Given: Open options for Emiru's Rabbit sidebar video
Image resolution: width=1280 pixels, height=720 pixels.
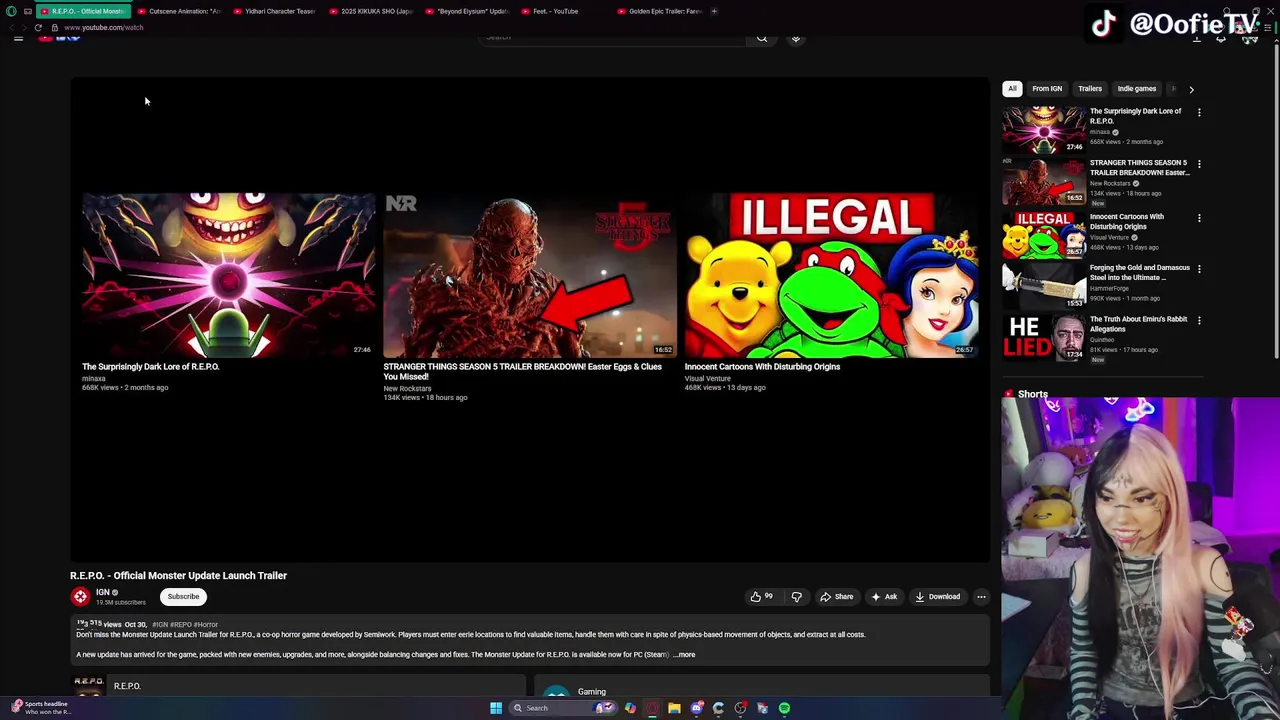Looking at the screenshot, I should [x=1199, y=321].
